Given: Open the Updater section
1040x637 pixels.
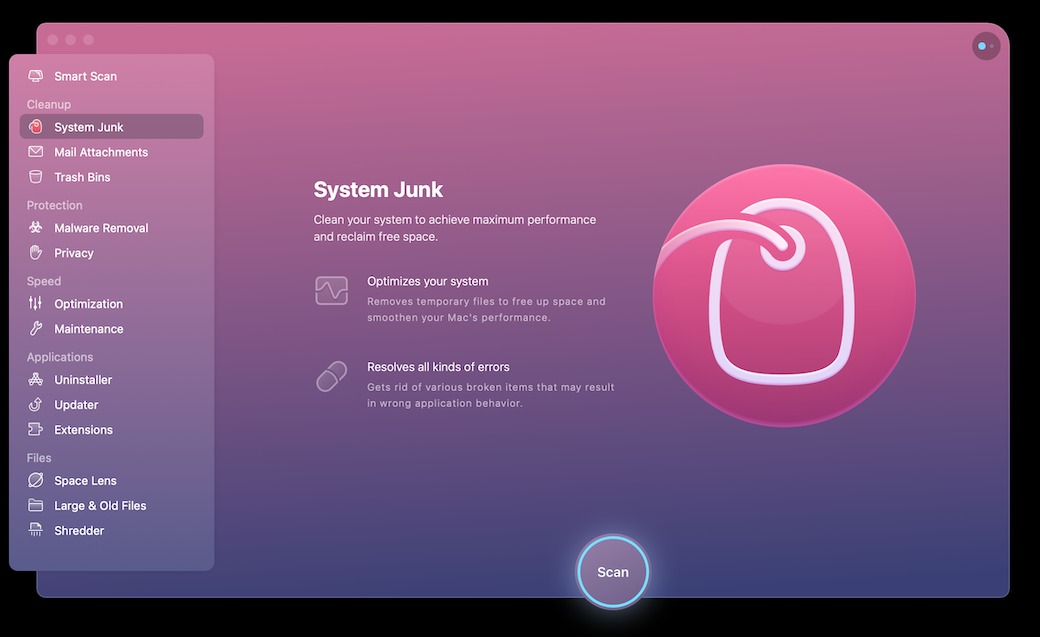Looking at the screenshot, I should (x=76, y=405).
